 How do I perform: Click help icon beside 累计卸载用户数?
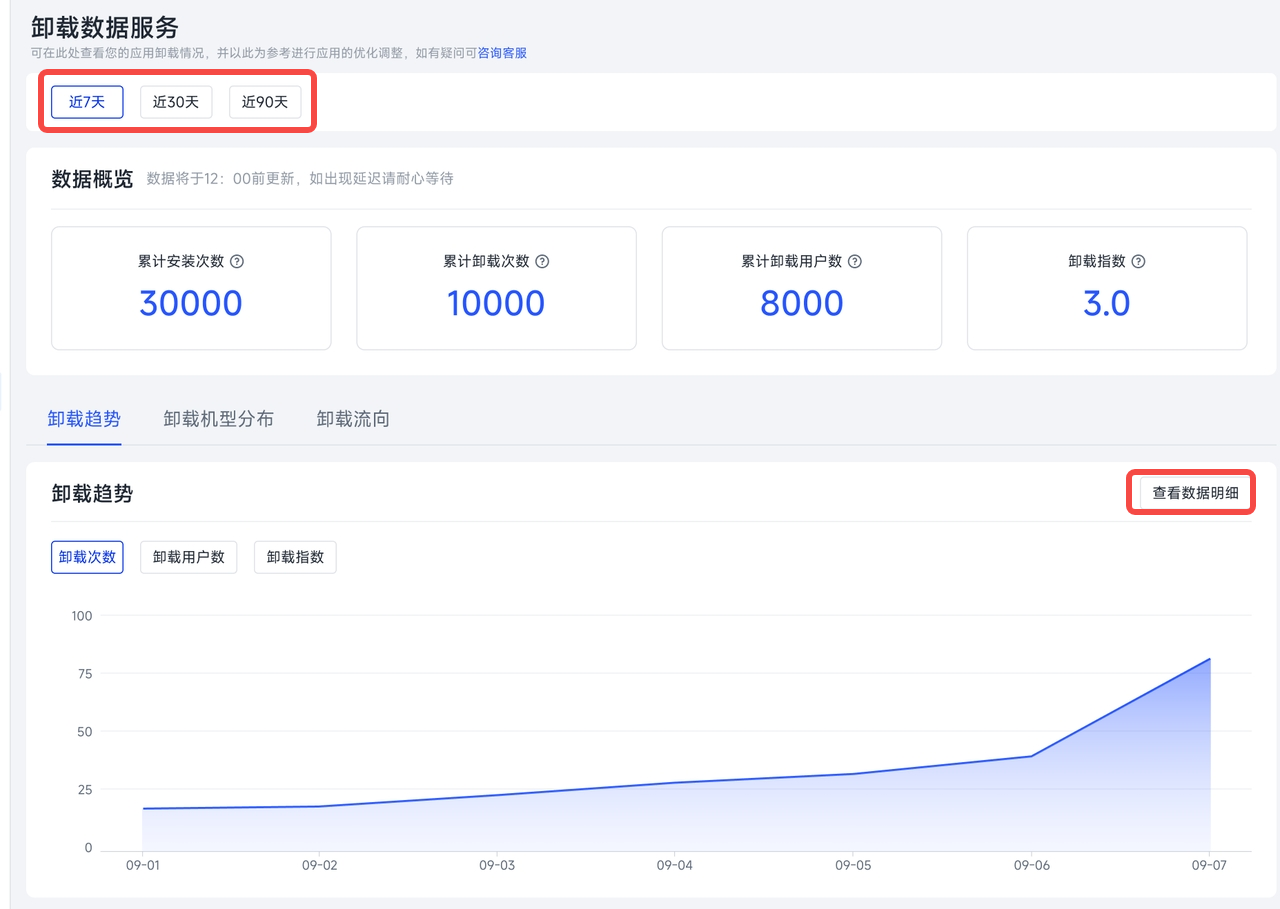pyautogui.click(x=855, y=261)
